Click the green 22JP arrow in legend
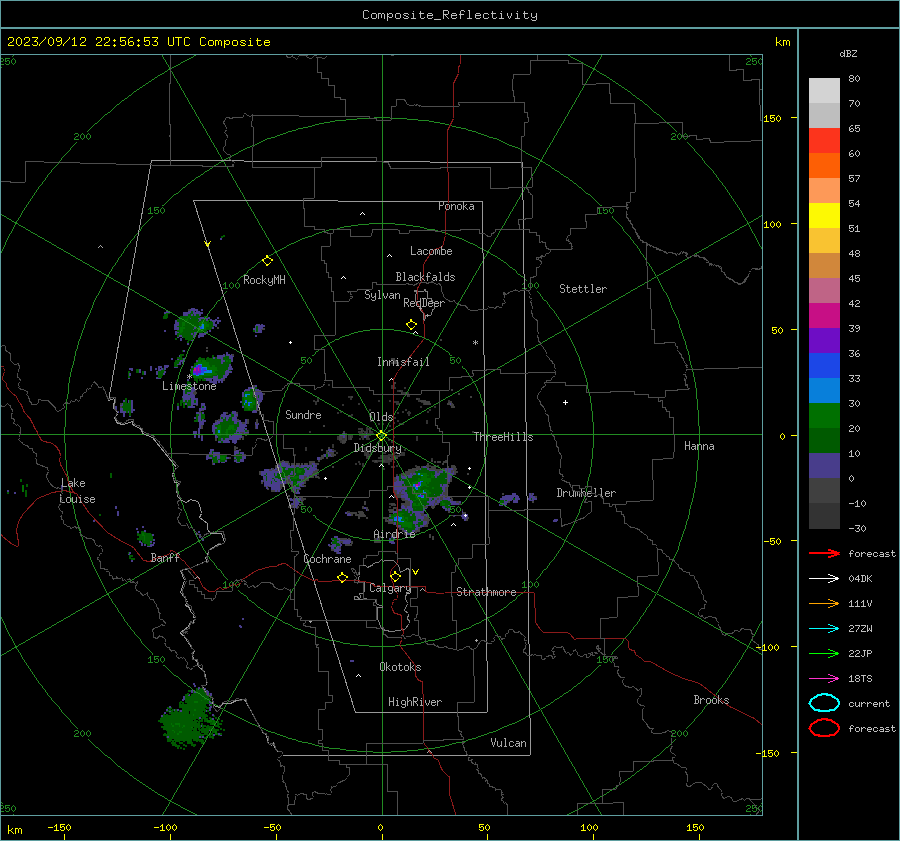Image resolution: width=900 pixels, height=841 pixels. (824, 653)
